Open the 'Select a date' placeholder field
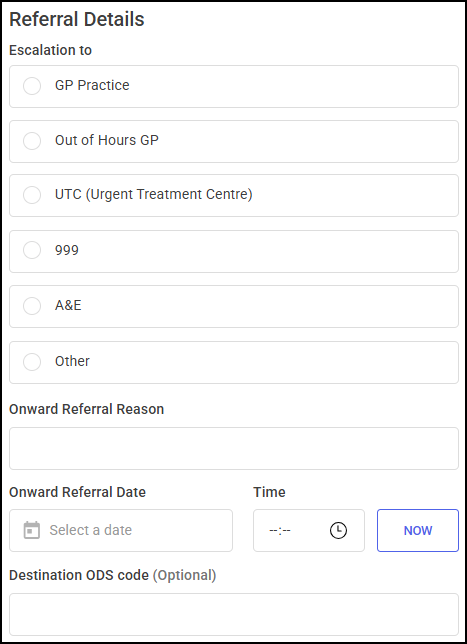Viewport: 467px width, 644px height. (x=121, y=531)
